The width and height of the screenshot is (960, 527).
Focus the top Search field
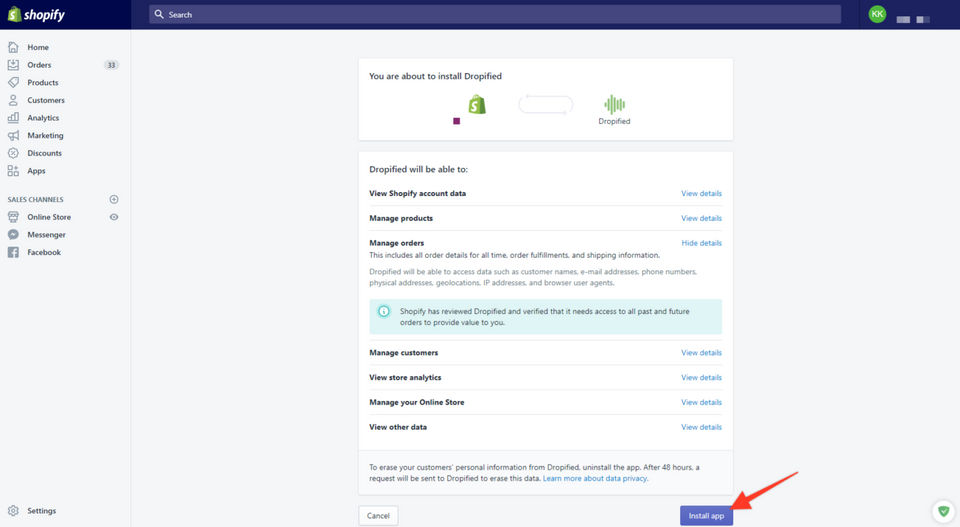(495, 14)
